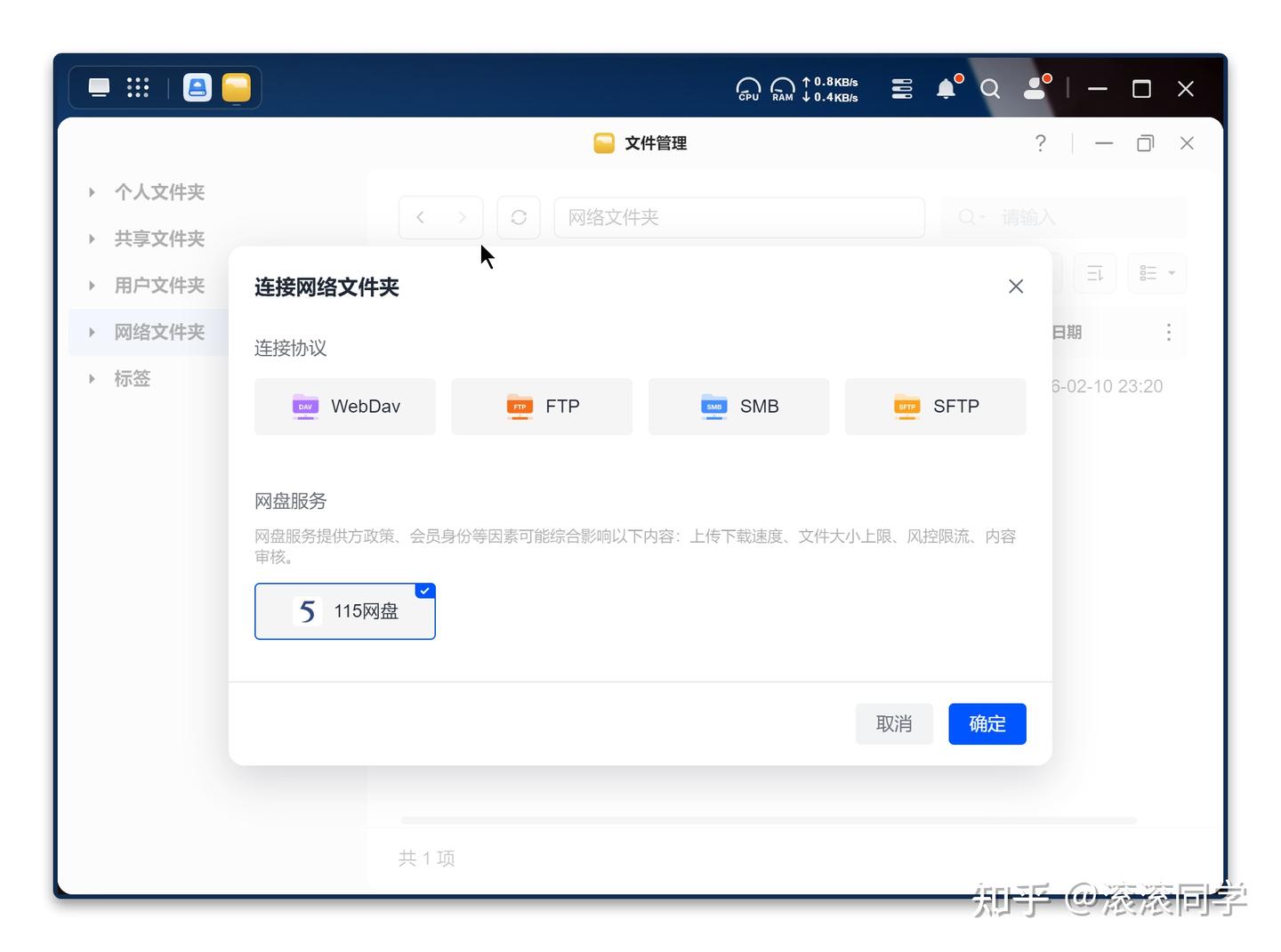The height and width of the screenshot is (952, 1281).
Task: Click the 共 1 项 item count
Action: click(427, 859)
